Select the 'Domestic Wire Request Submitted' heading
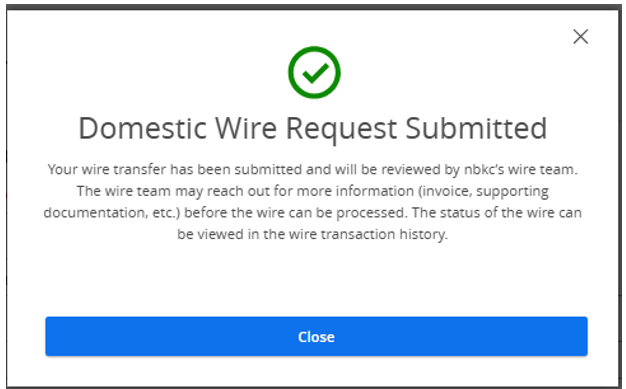Viewport: 626px width, 389px height. [313, 129]
